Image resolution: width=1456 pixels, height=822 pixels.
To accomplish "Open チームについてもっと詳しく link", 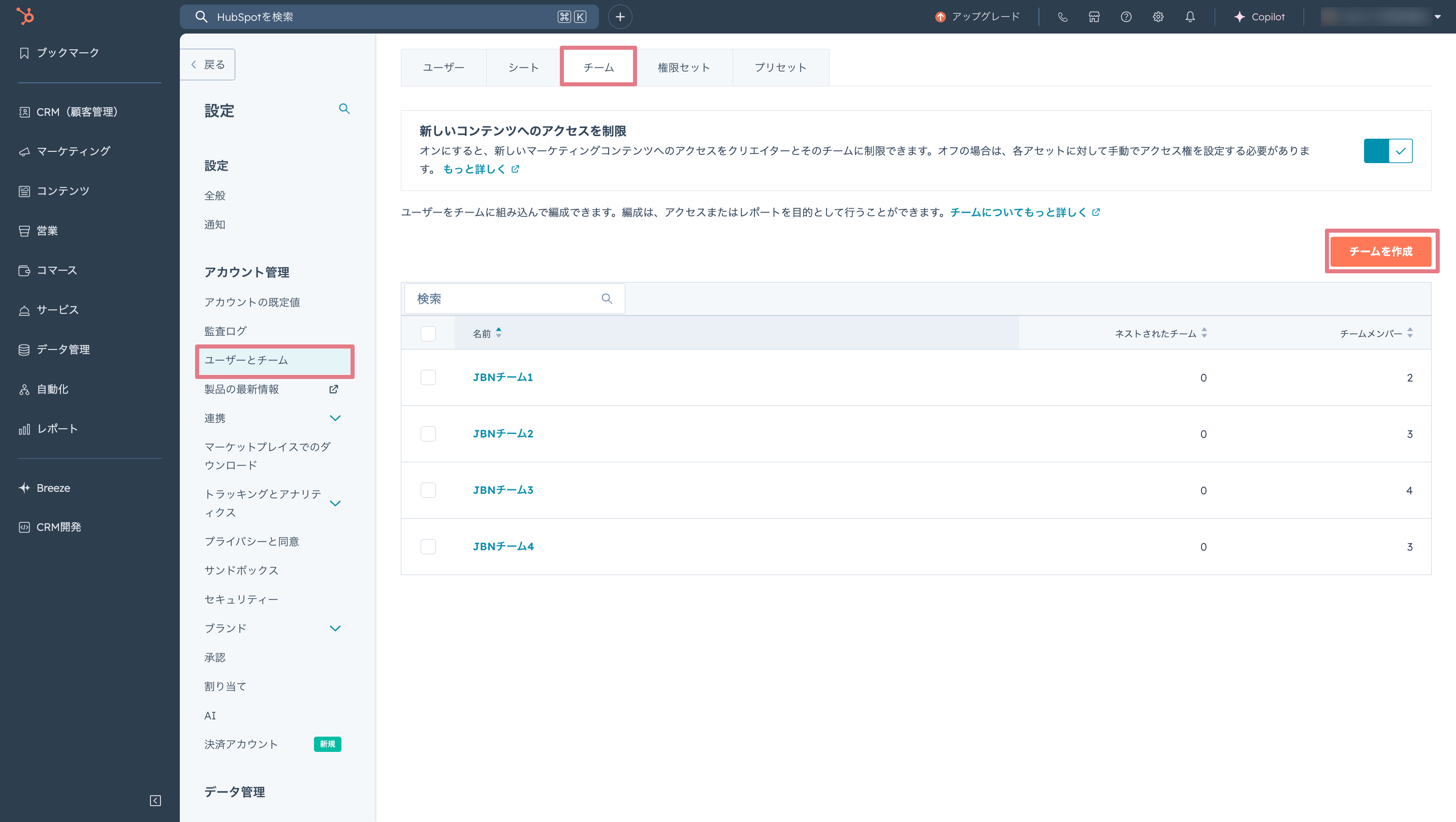I will click(x=1025, y=212).
